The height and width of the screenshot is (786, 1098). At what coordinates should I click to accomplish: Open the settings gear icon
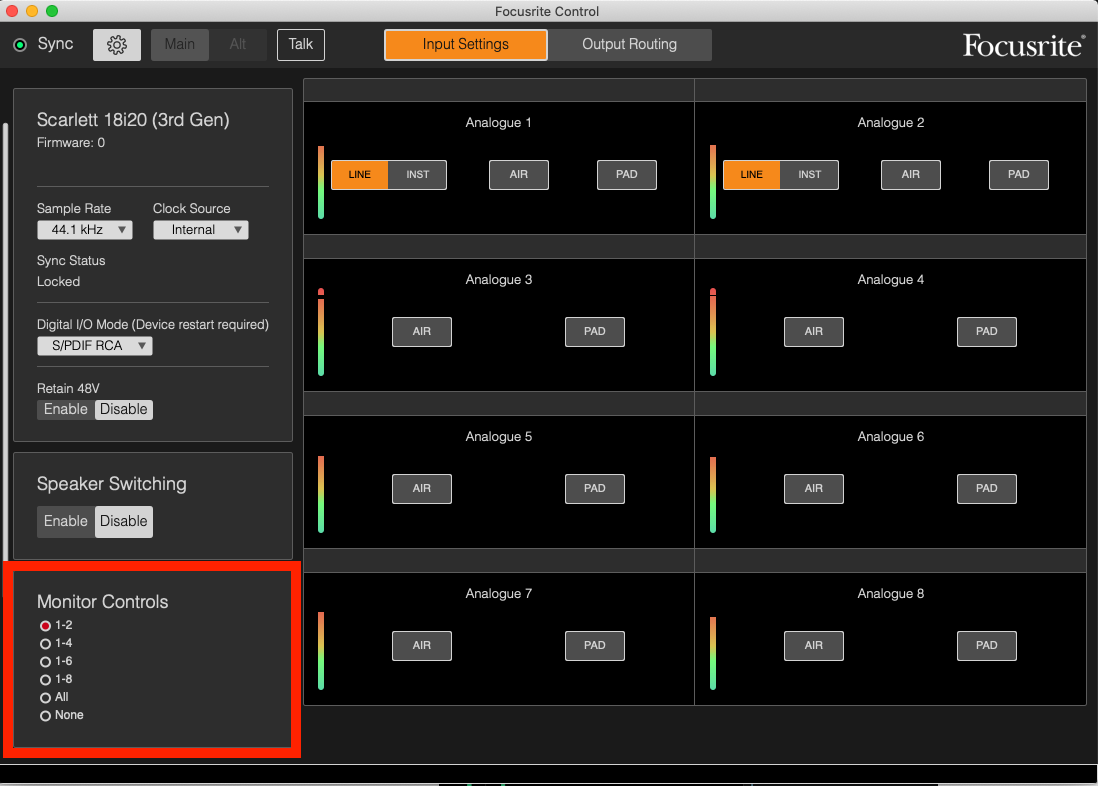[117, 45]
